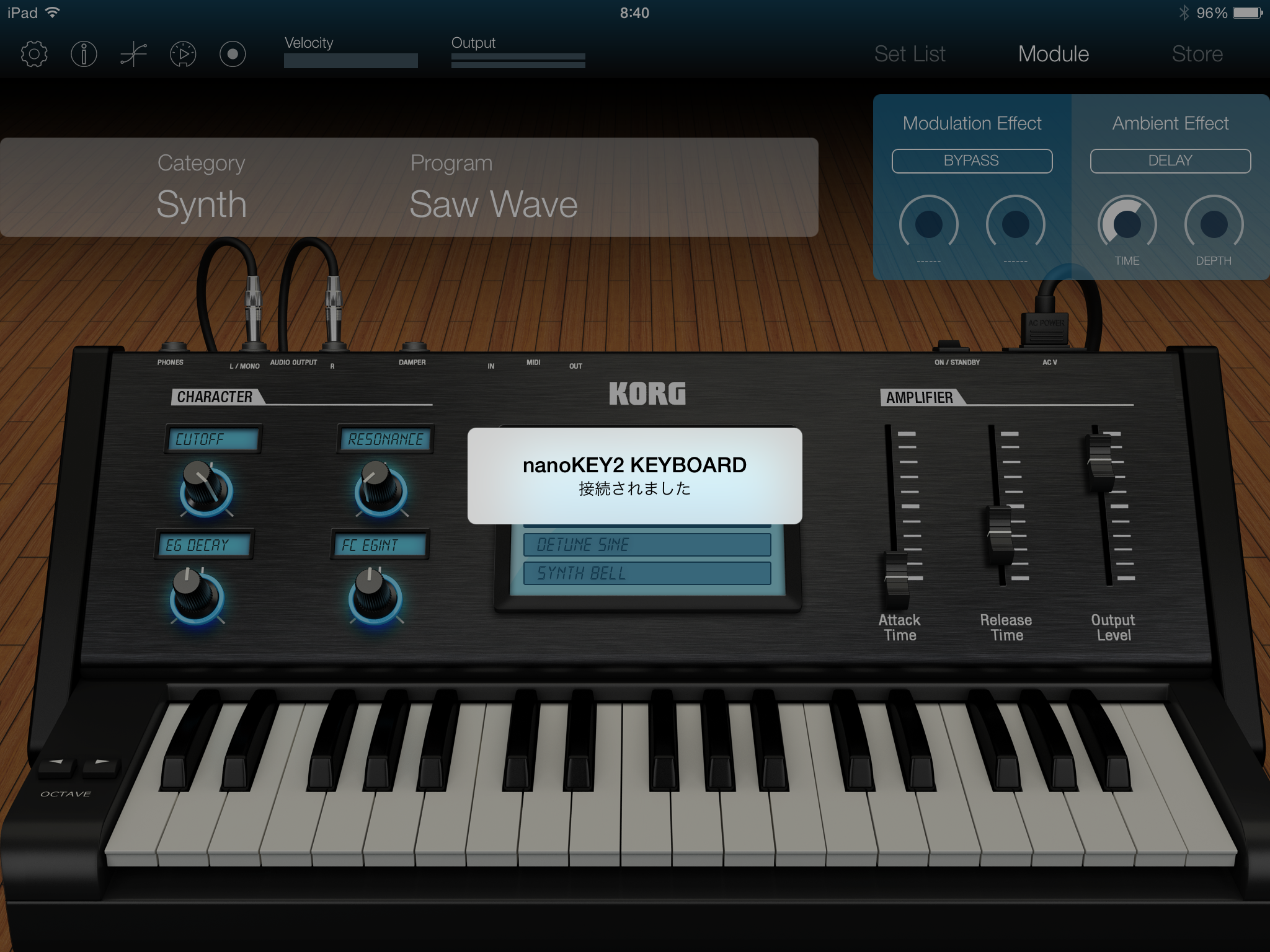Image resolution: width=1270 pixels, height=952 pixels.
Task: Tap the Output level meter
Action: coord(518,61)
